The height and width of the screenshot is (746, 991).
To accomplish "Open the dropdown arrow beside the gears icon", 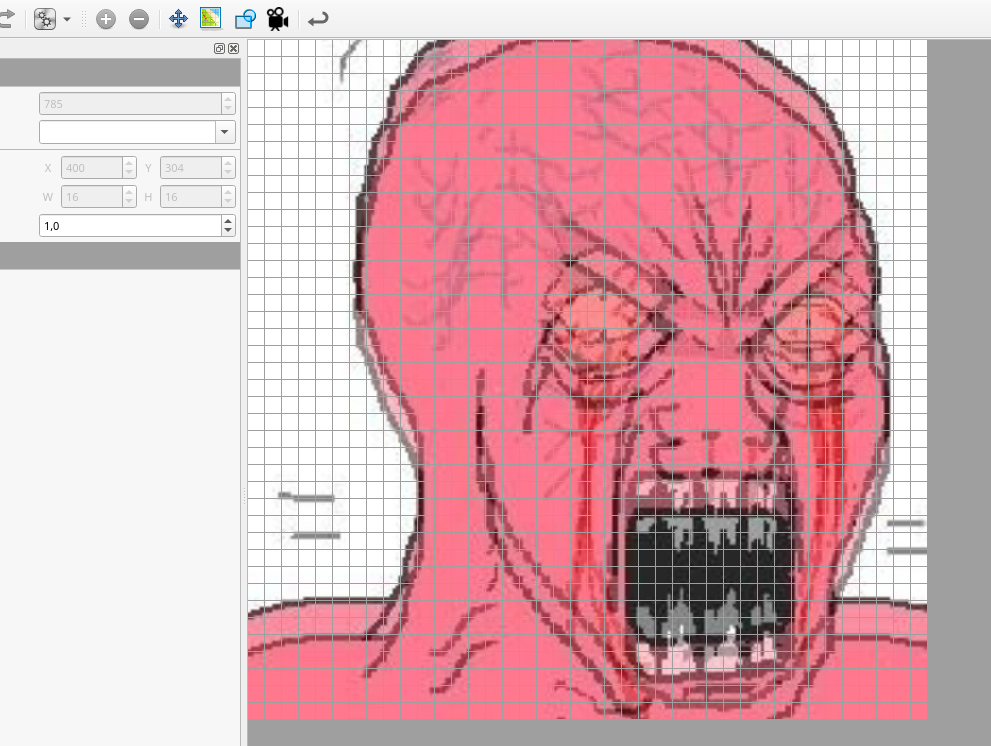I will [67, 19].
